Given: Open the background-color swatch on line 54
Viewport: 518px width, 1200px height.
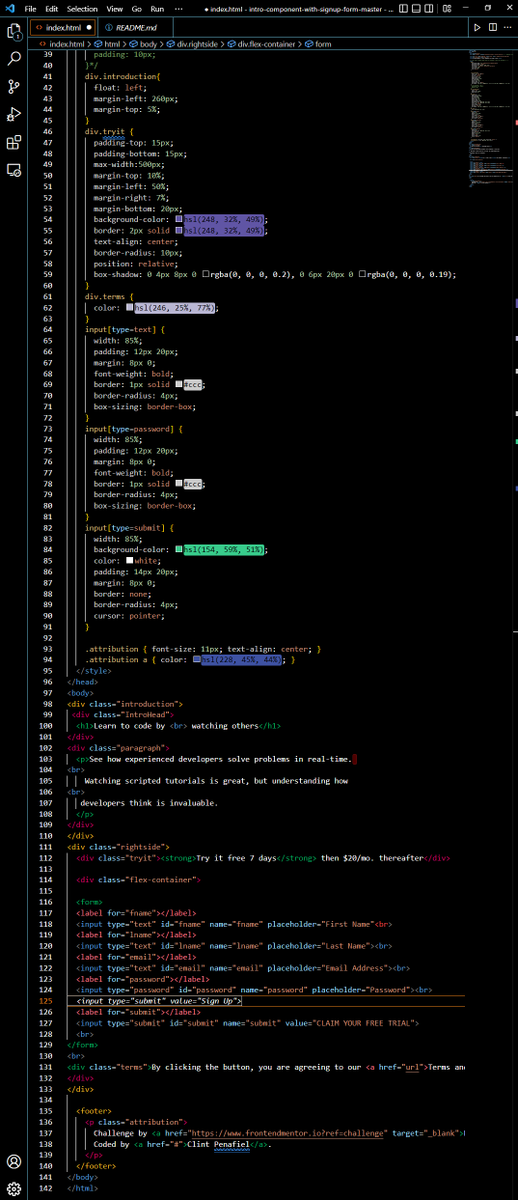Looking at the screenshot, I should coord(179,219).
